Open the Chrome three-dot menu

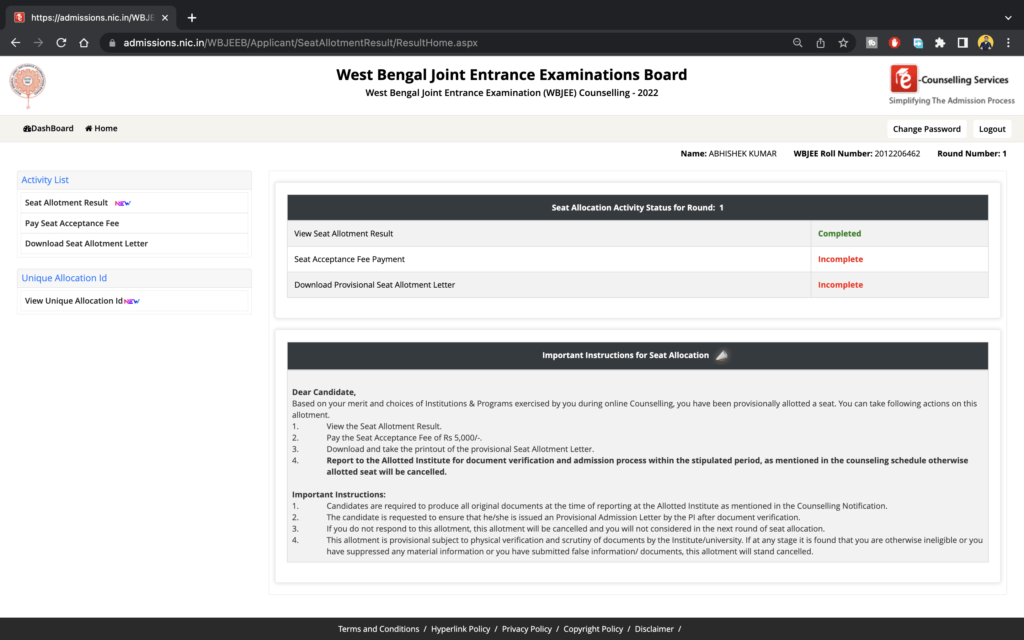[x=1008, y=42]
